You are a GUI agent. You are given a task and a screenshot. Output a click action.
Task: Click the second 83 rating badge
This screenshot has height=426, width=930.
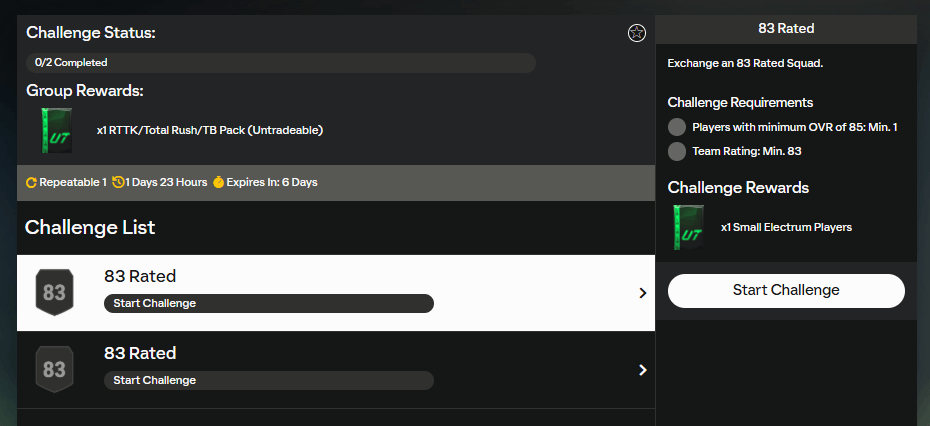(54, 370)
